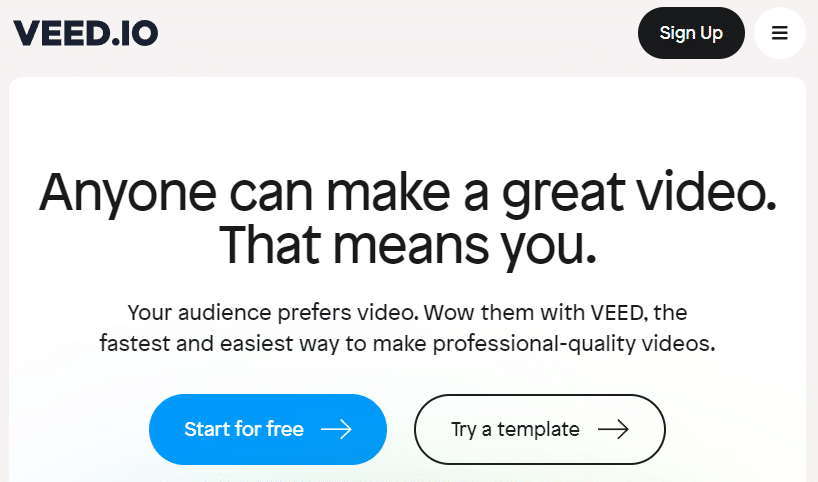818x482 pixels.
Task: Click the headline "Anyone can make a great video."
Action: (408, 191)
